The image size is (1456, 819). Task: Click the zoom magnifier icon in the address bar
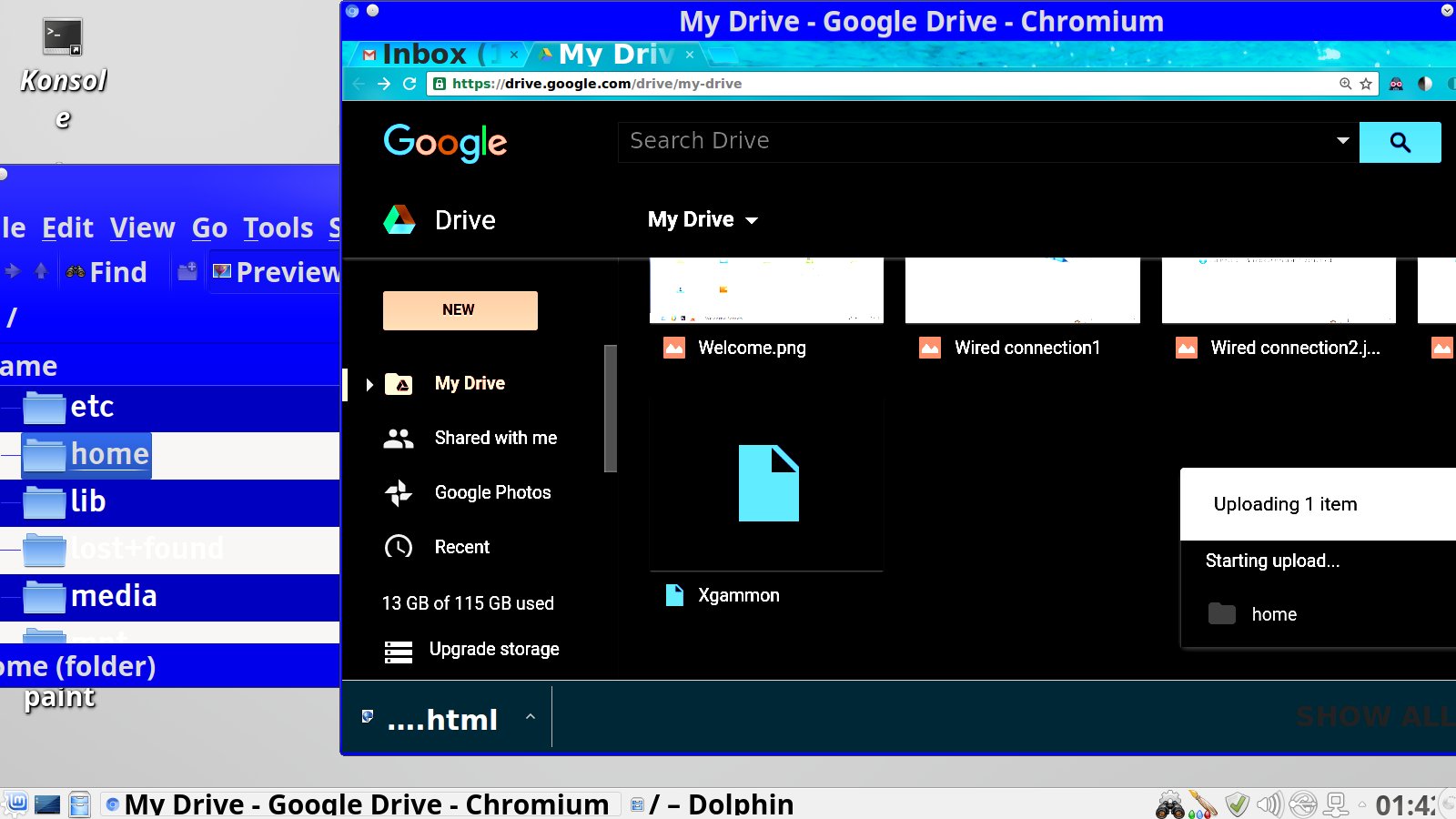tap(1345, 84)
